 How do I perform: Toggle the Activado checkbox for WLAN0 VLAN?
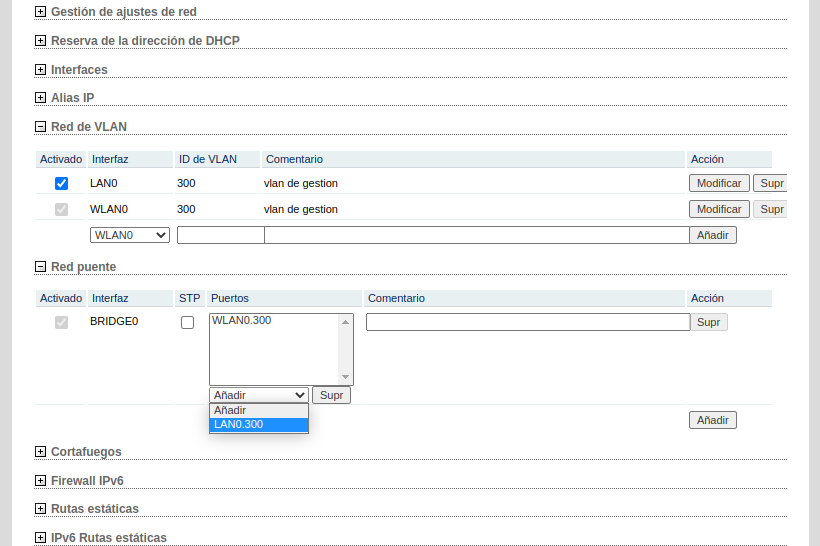pyautogui.click(x=61, y=209)
